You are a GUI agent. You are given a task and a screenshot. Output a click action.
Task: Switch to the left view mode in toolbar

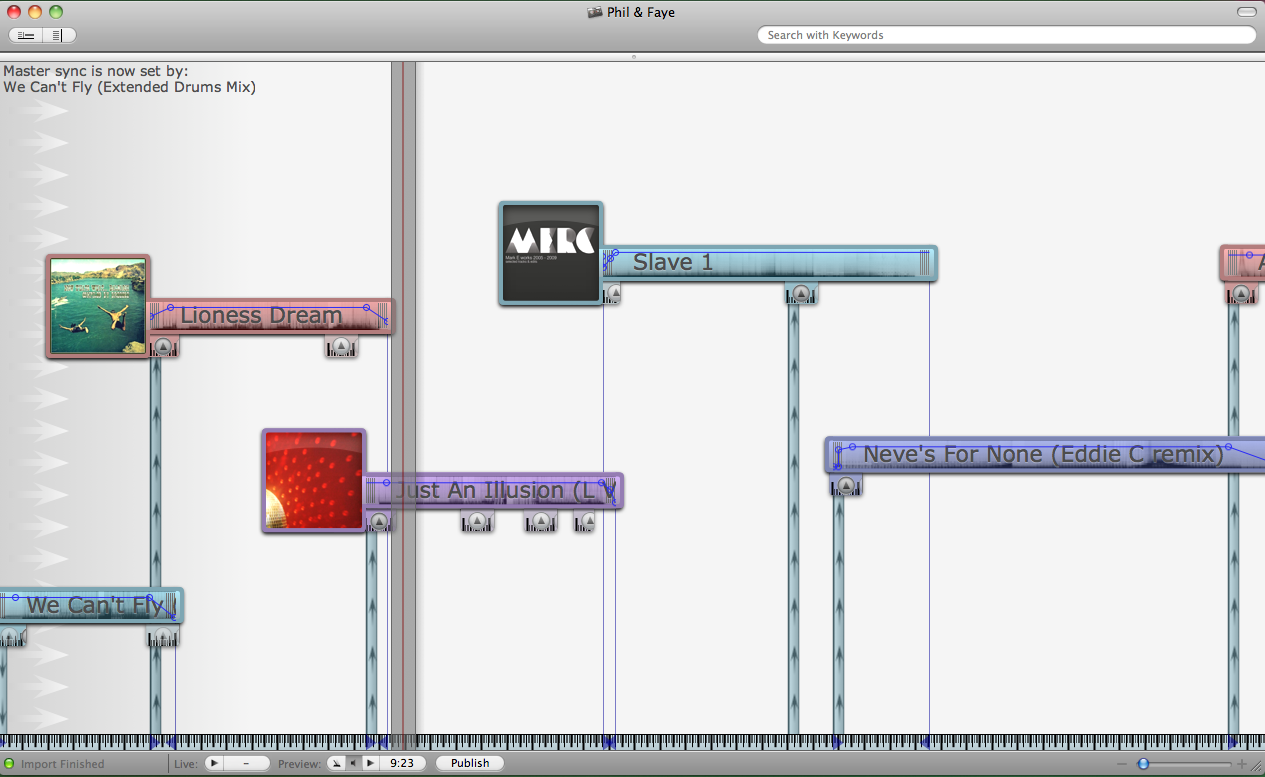click(26, 35)
